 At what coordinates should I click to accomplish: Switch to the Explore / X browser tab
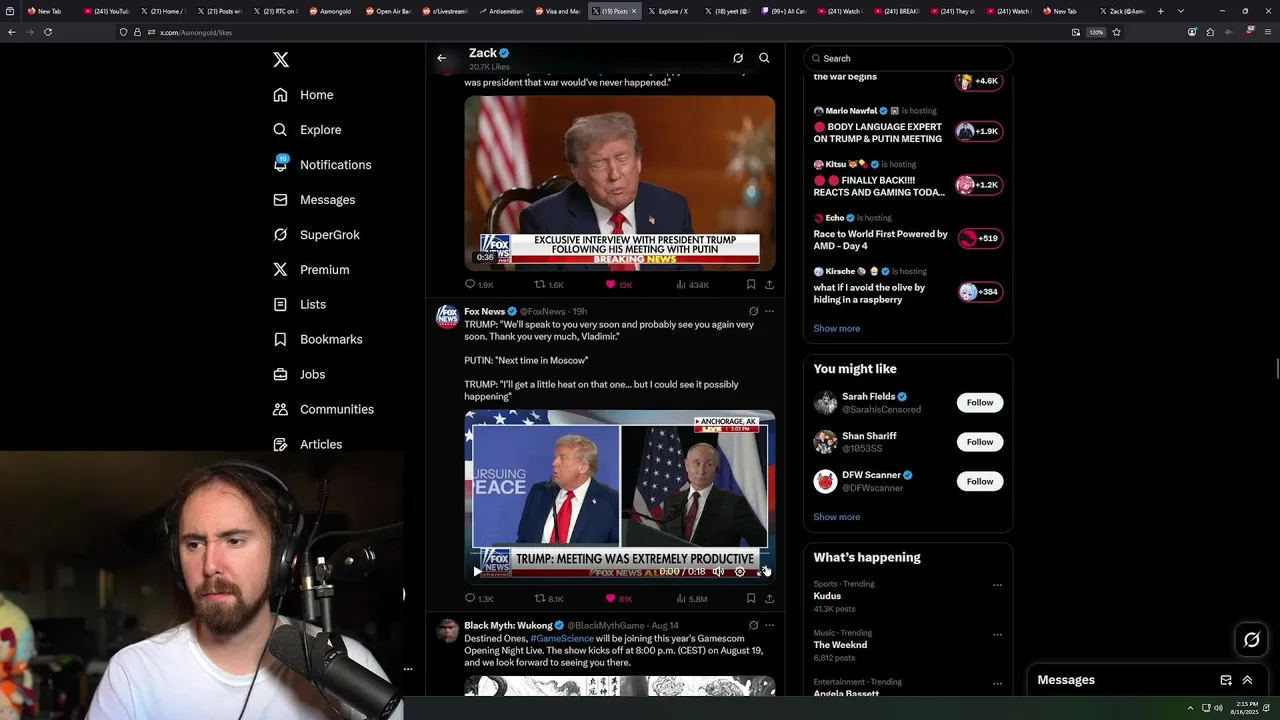667,11
